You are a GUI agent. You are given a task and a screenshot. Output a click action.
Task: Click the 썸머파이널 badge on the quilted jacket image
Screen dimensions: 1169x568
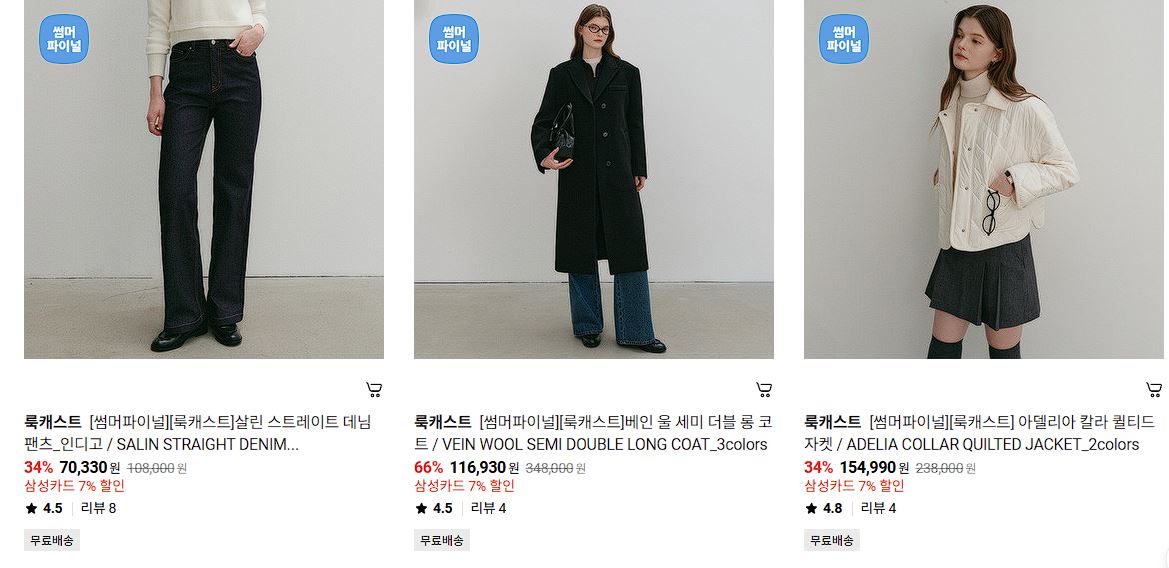(844, 39)
